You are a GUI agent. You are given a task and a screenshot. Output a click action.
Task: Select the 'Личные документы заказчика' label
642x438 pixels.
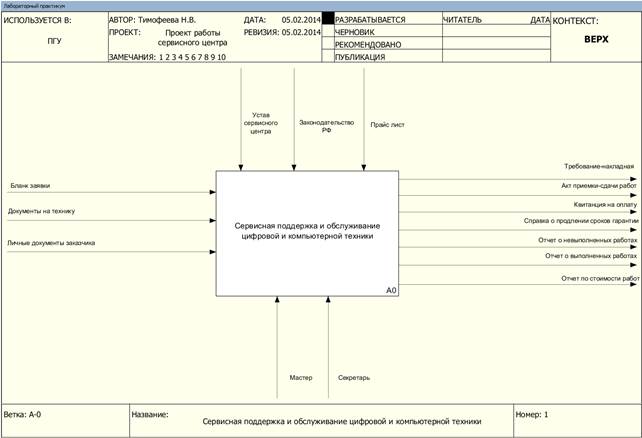[51, 243]
